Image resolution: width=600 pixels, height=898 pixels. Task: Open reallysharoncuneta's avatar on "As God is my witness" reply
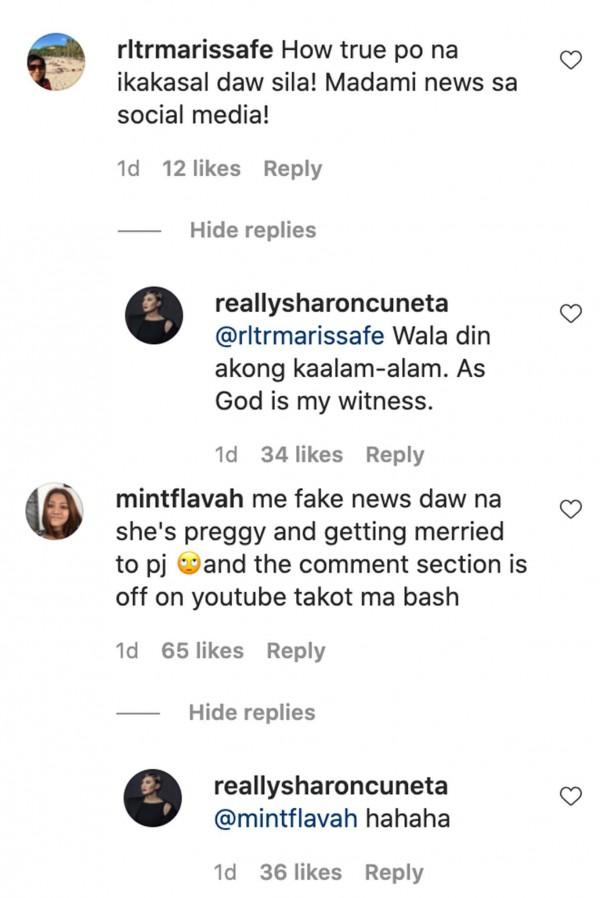coord(154,316)
